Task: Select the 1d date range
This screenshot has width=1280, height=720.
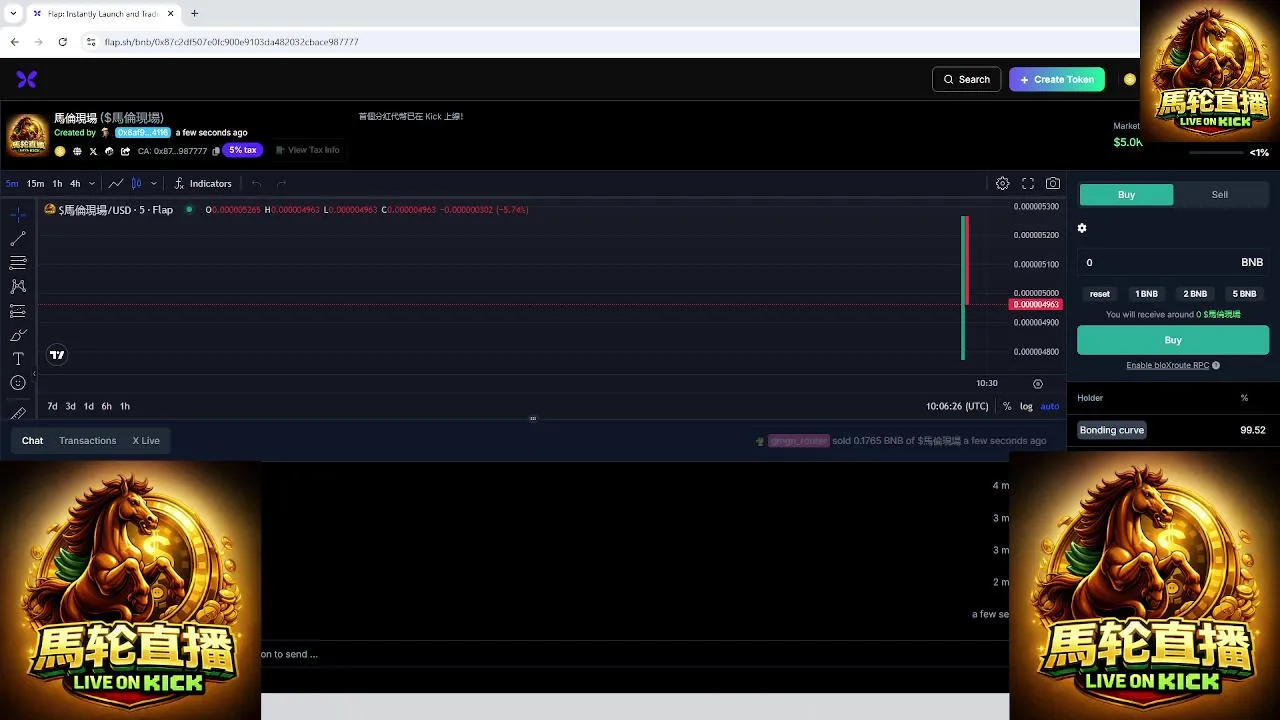Action: pos(88,406)
